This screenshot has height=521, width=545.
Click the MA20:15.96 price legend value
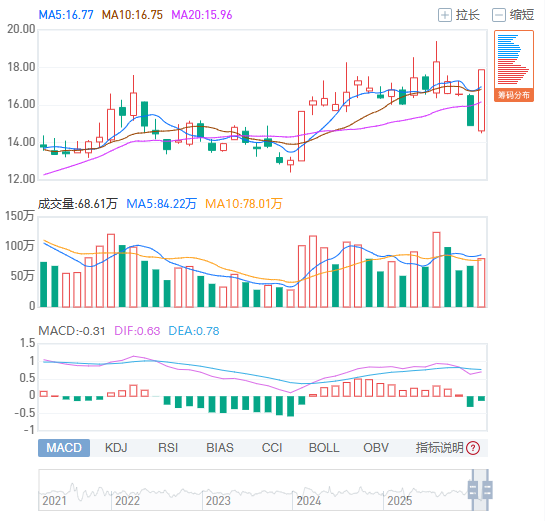pyautogui.click(x=202, y=15)
